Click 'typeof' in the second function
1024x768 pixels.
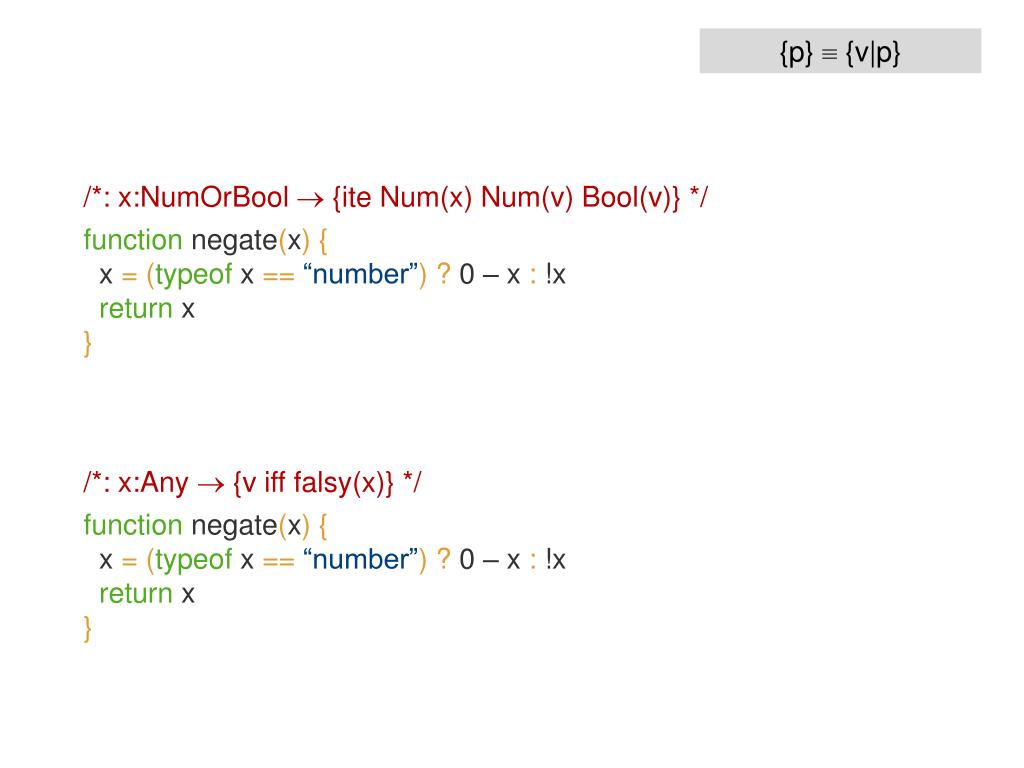193,560
